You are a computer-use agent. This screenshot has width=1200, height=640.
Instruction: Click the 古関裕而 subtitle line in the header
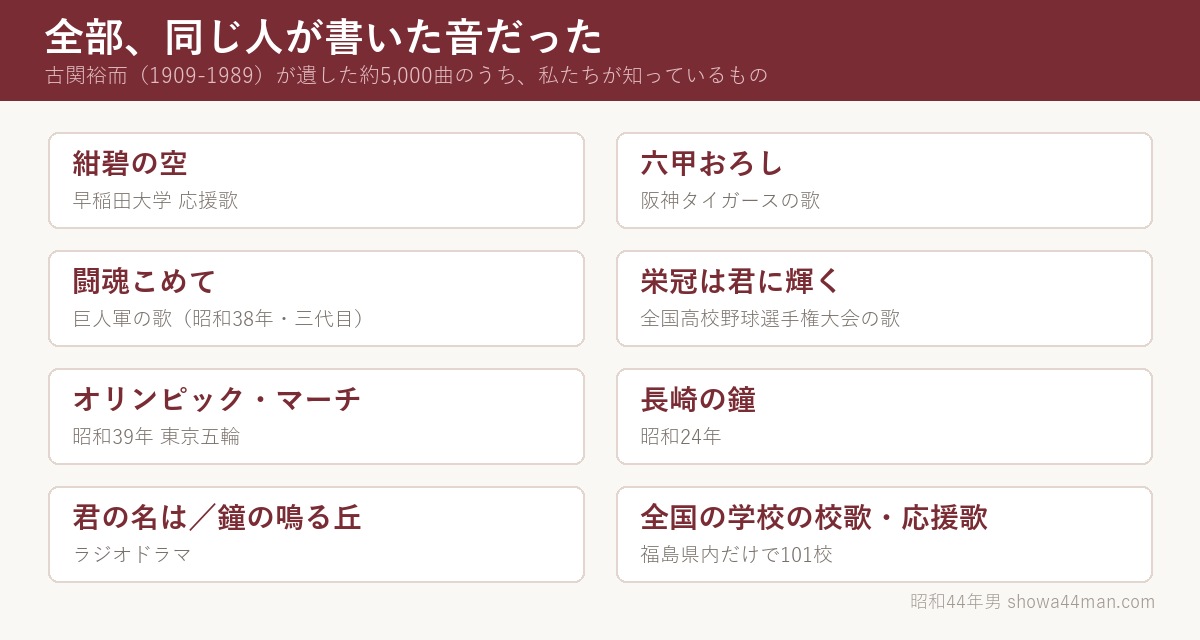407,76
